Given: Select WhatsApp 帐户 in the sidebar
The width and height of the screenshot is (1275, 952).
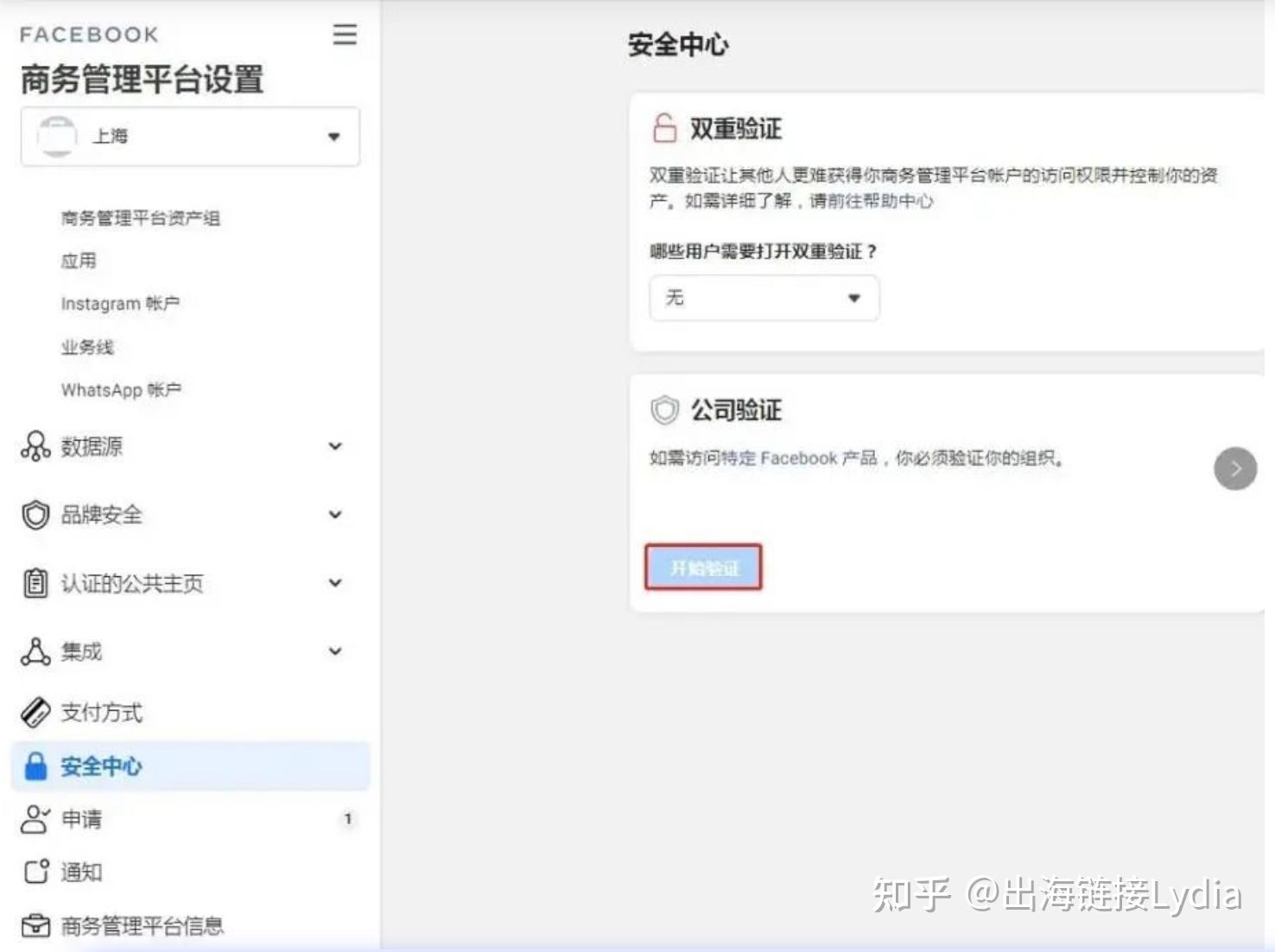Looking at the screenshot, I should [x=121, y=390].
